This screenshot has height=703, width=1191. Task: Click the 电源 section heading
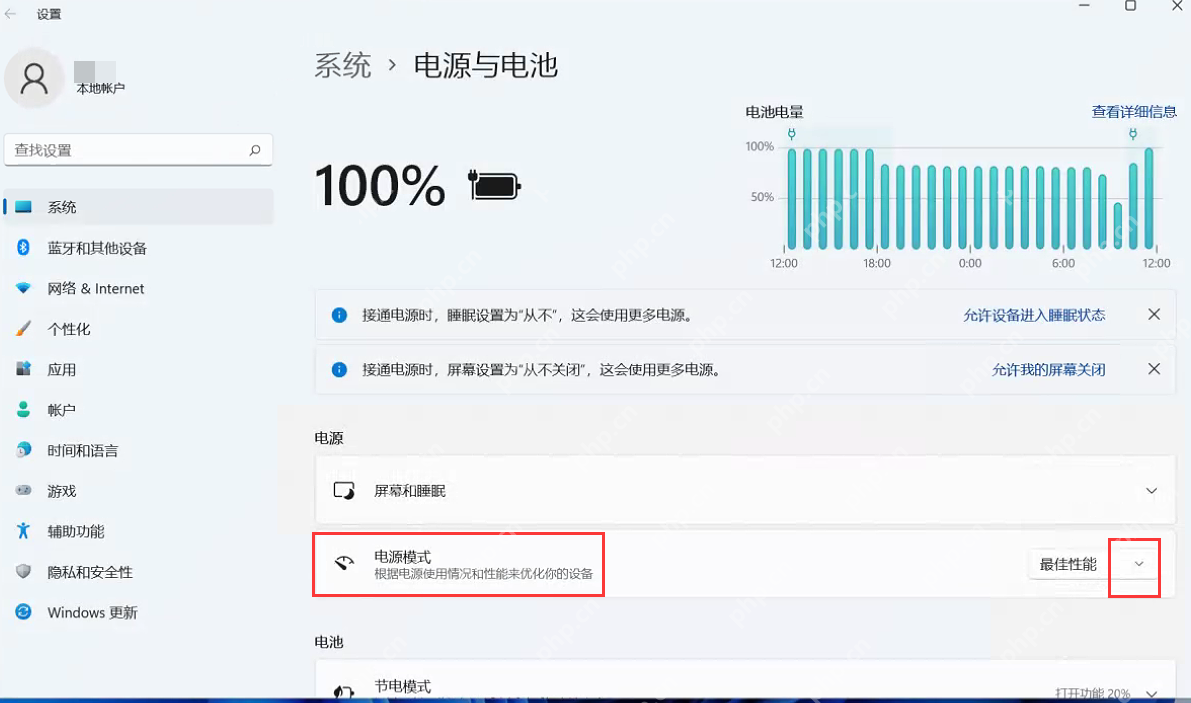(329, 438)
